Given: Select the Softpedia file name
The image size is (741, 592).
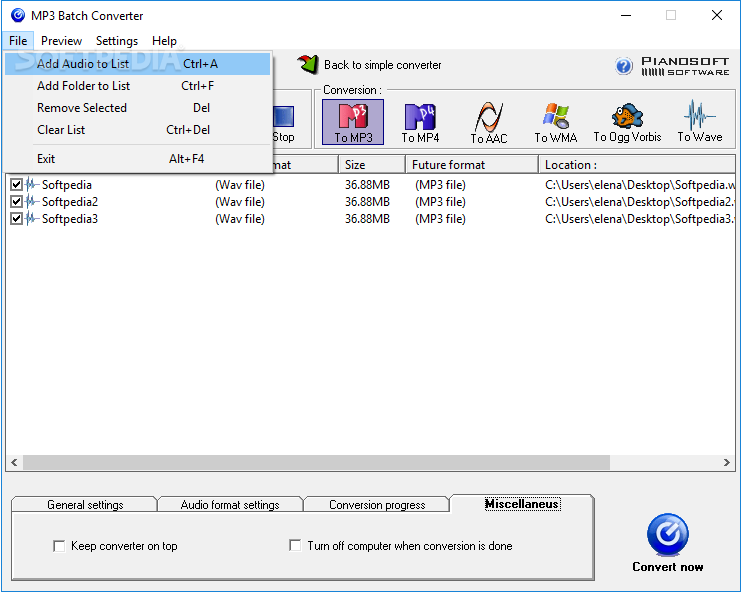Looking at the screenshot, I should (67, 185).
